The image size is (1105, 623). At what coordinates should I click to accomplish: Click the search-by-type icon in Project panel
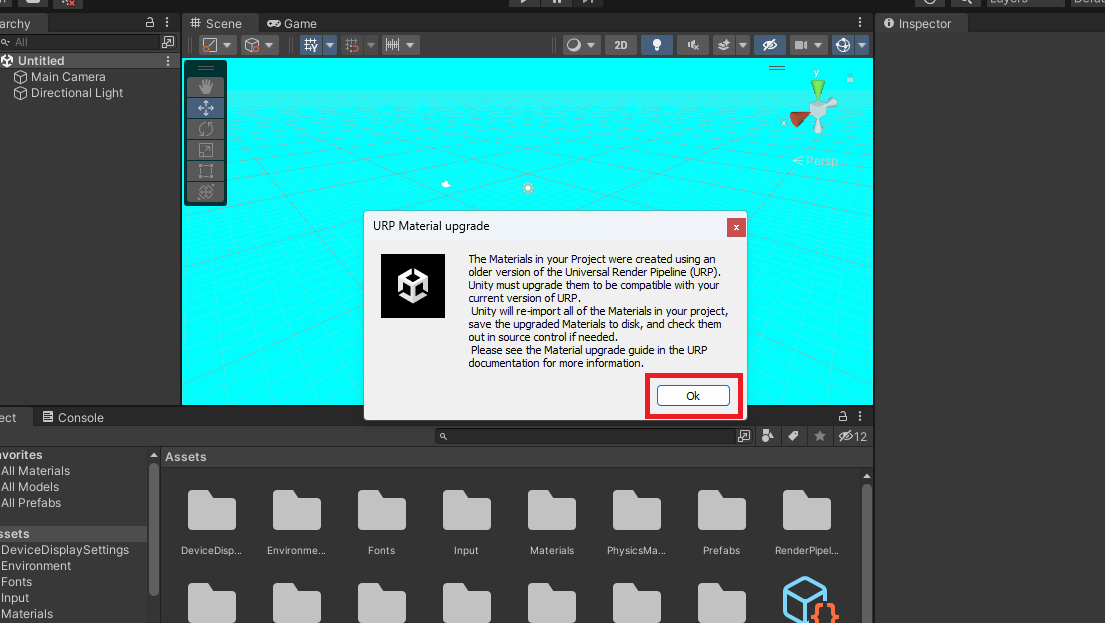[x=767, y=436]
